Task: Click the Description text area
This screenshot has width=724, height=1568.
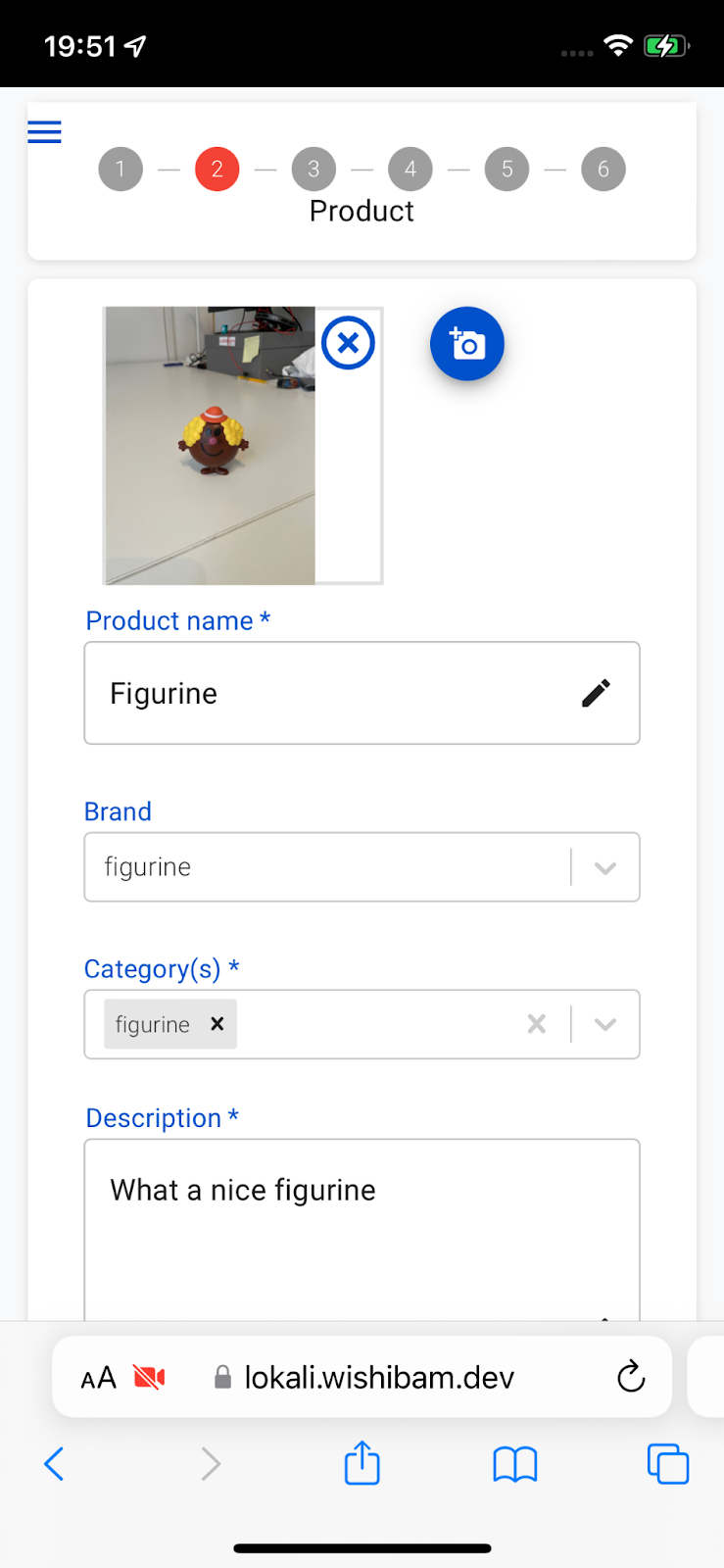Action: [362, 1230]
